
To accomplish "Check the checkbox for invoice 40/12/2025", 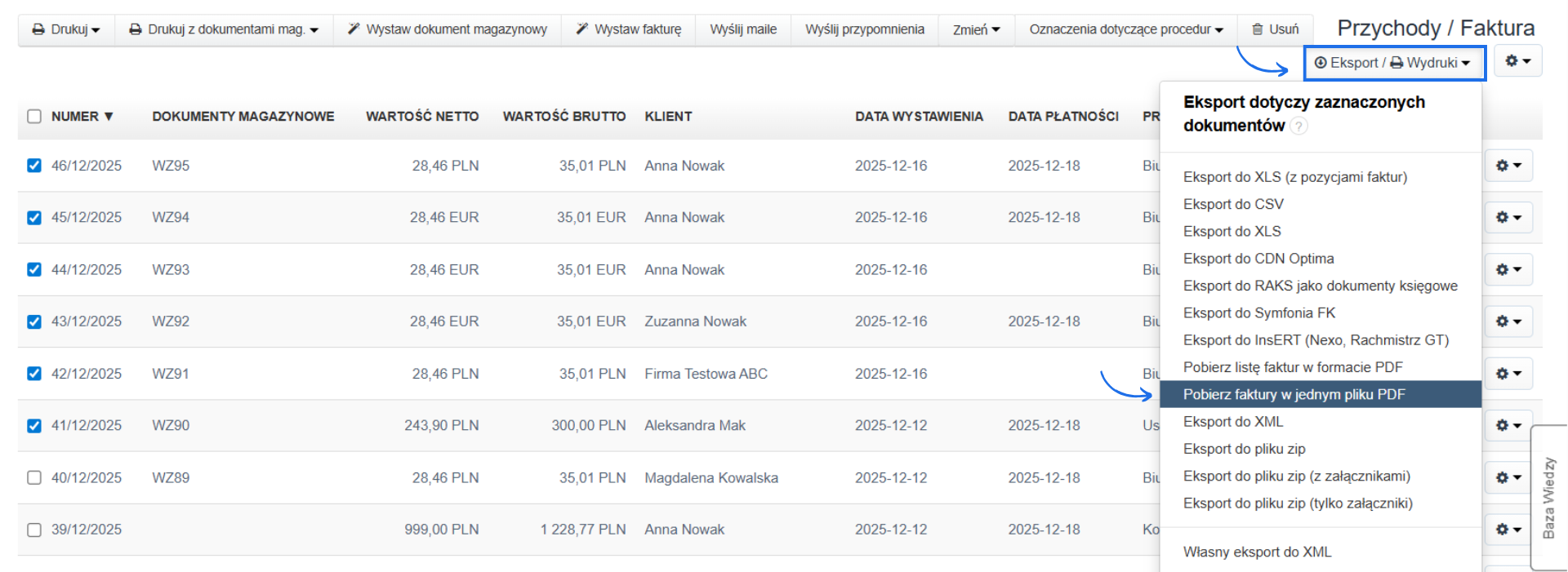I will click(34, 477).
